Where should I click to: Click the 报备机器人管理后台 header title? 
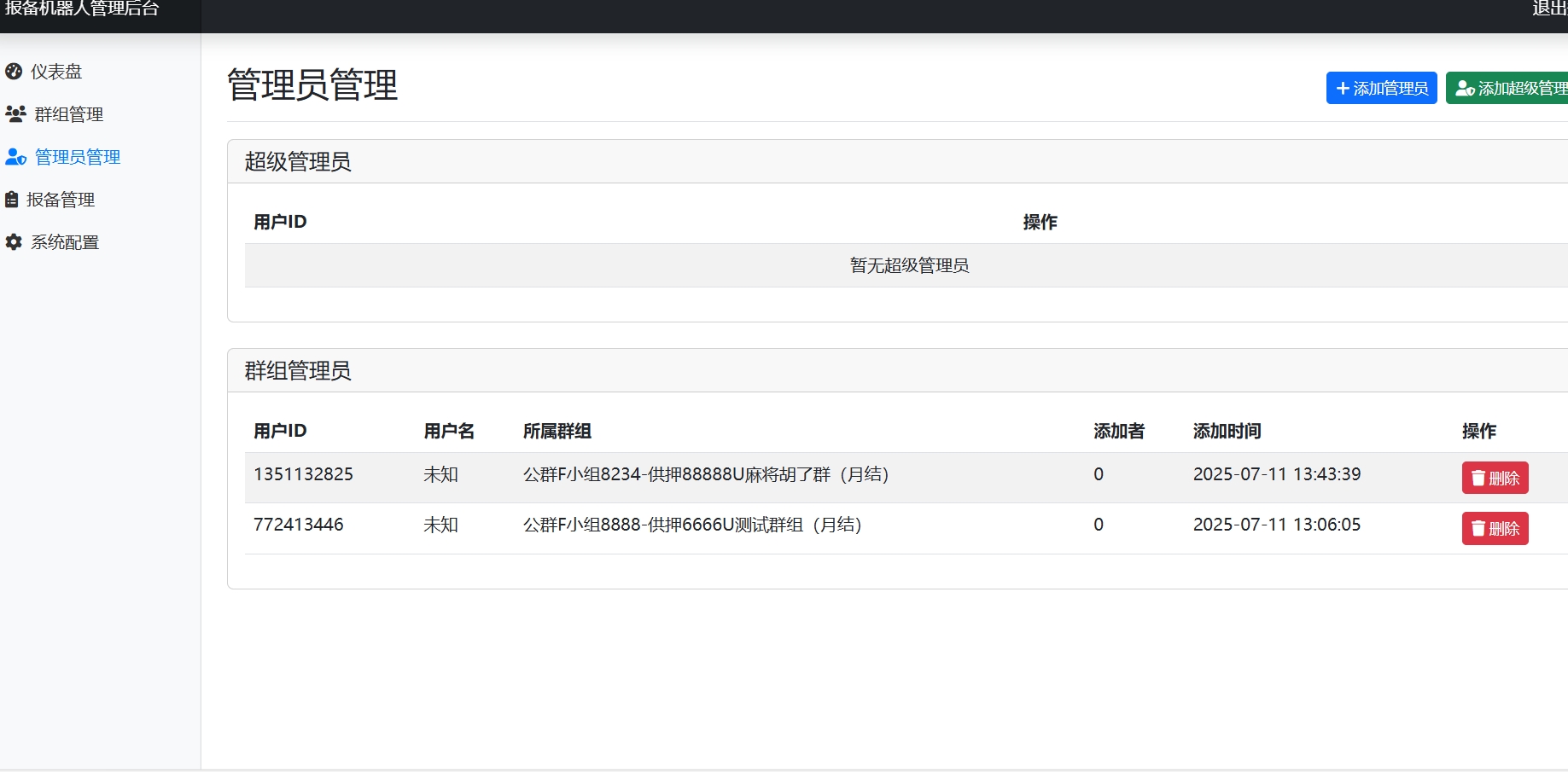tap(82, 9)
